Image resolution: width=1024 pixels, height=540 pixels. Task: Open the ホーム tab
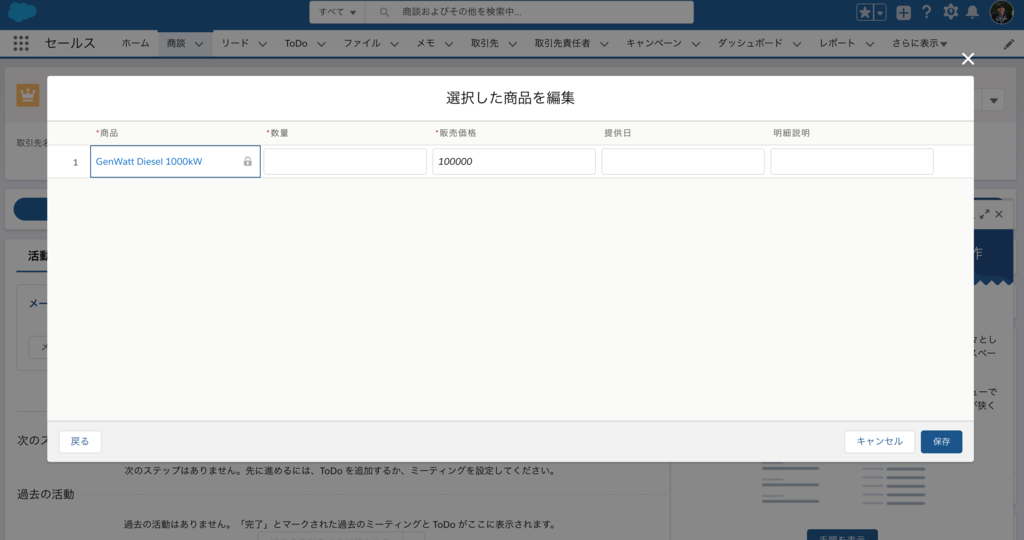pos(135,43)
